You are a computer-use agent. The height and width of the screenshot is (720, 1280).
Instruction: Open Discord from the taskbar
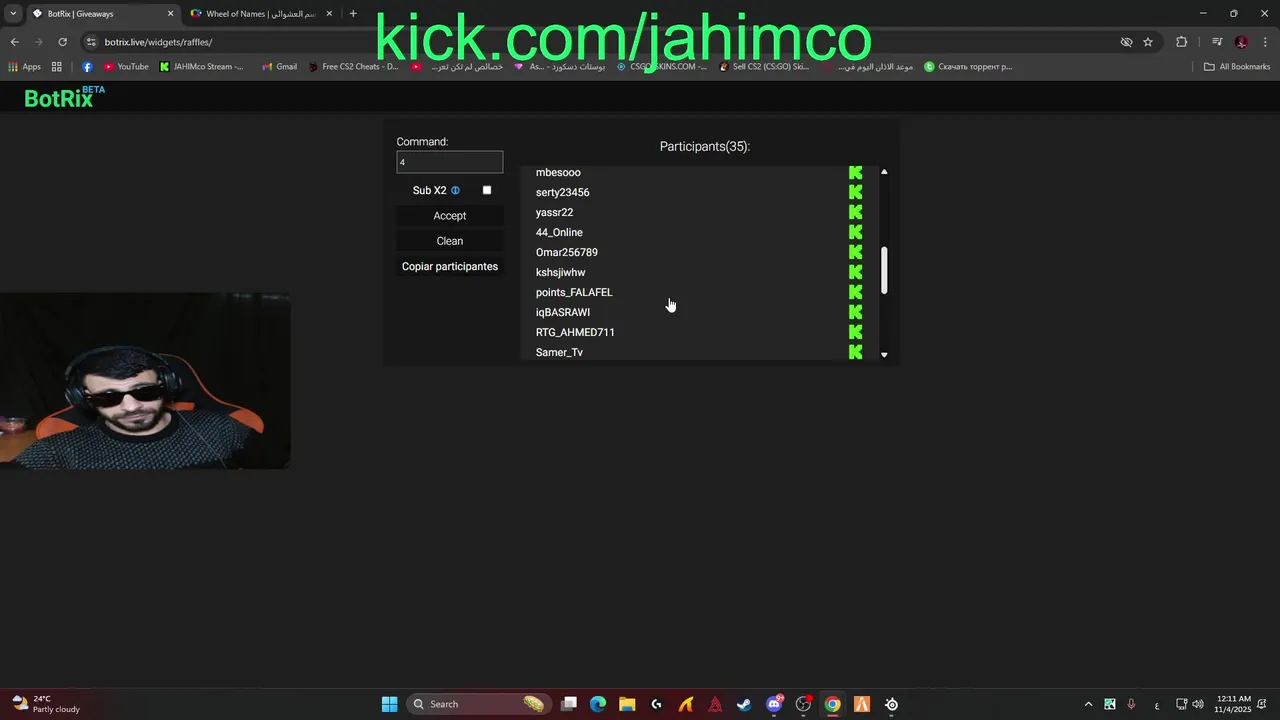tap(774, 704)
